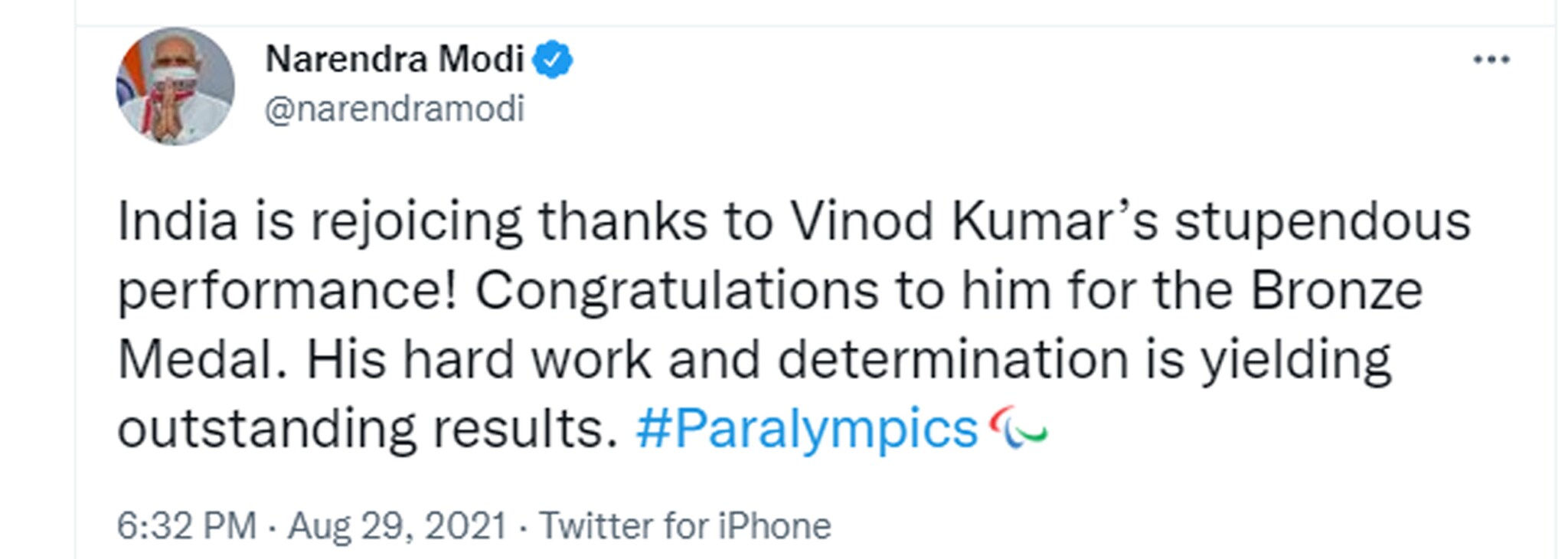Image resolution: width=1568 pixels, height=559 pixels.
Task: Click the phrase "outstanding results." in tweet
Action: click(367, 429)
